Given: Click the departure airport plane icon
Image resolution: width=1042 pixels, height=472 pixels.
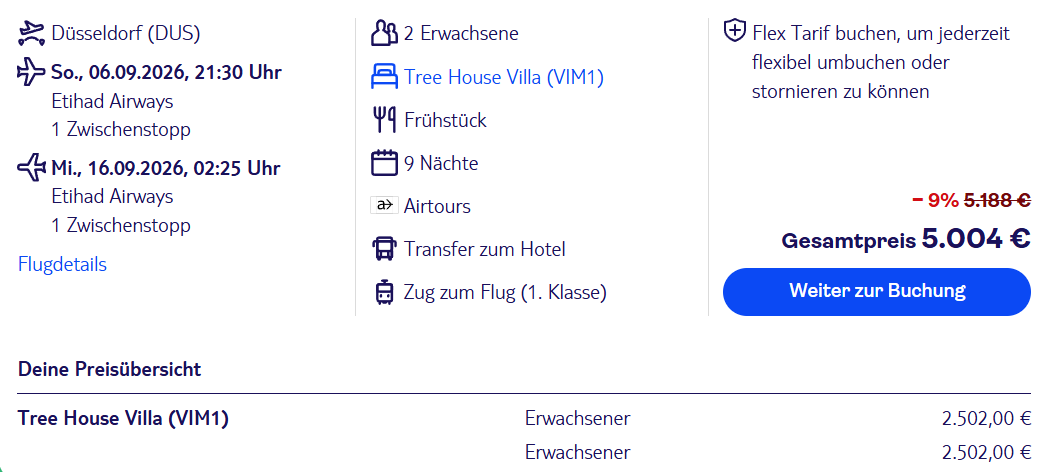Looking at the screenshot, I should (32, 33).
